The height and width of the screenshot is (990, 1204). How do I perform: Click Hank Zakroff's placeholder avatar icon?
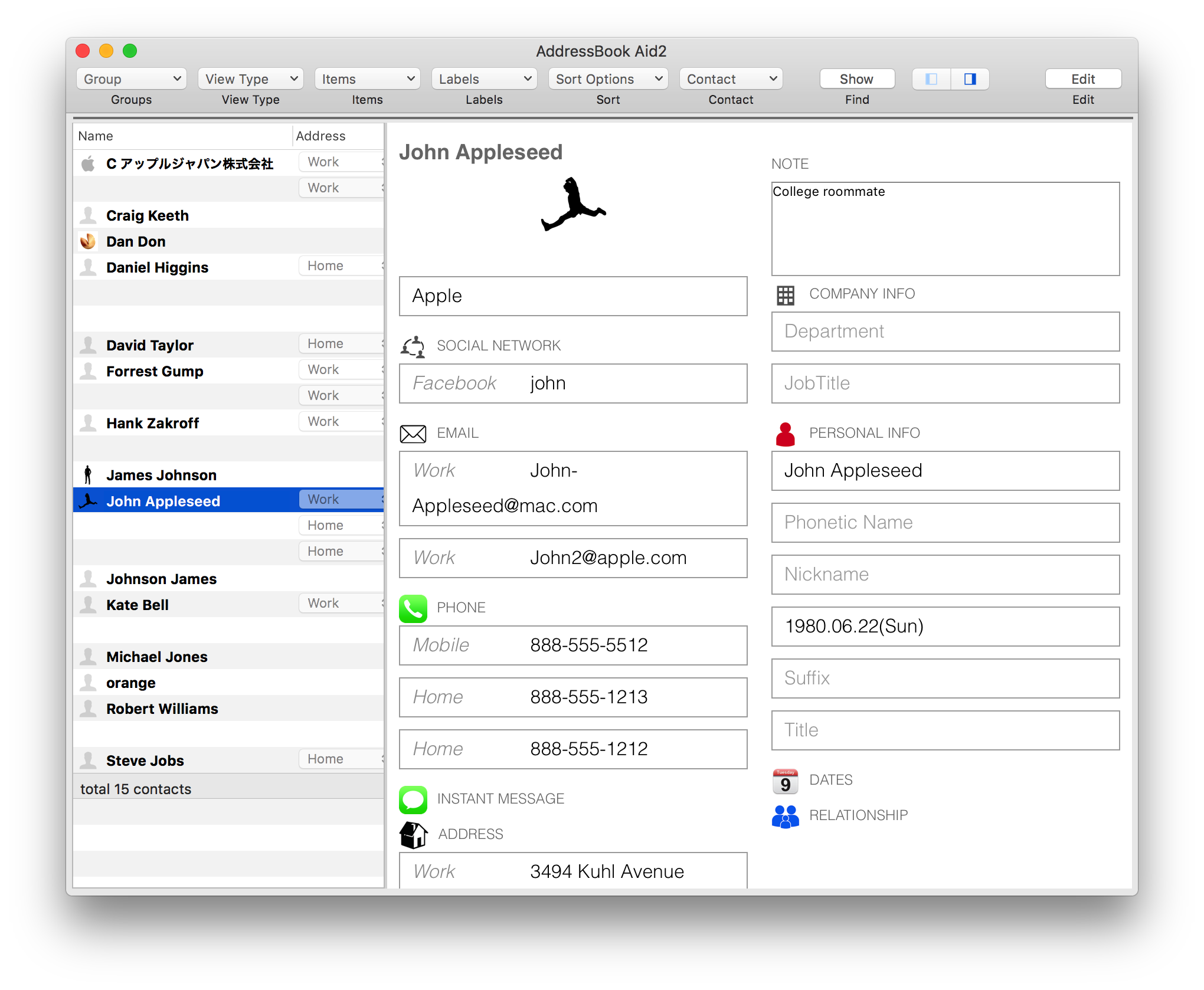click(x=88, y=423)
